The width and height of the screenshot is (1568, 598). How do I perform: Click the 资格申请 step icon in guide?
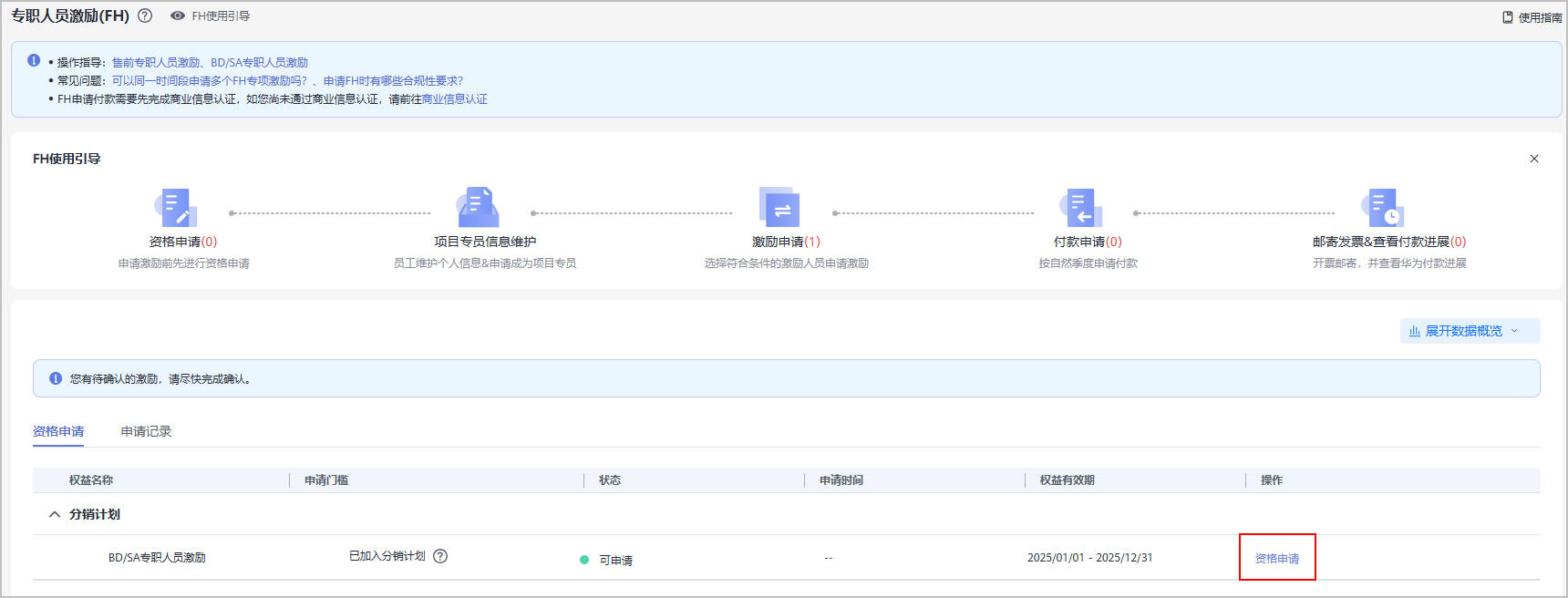[x=176, y=208]
